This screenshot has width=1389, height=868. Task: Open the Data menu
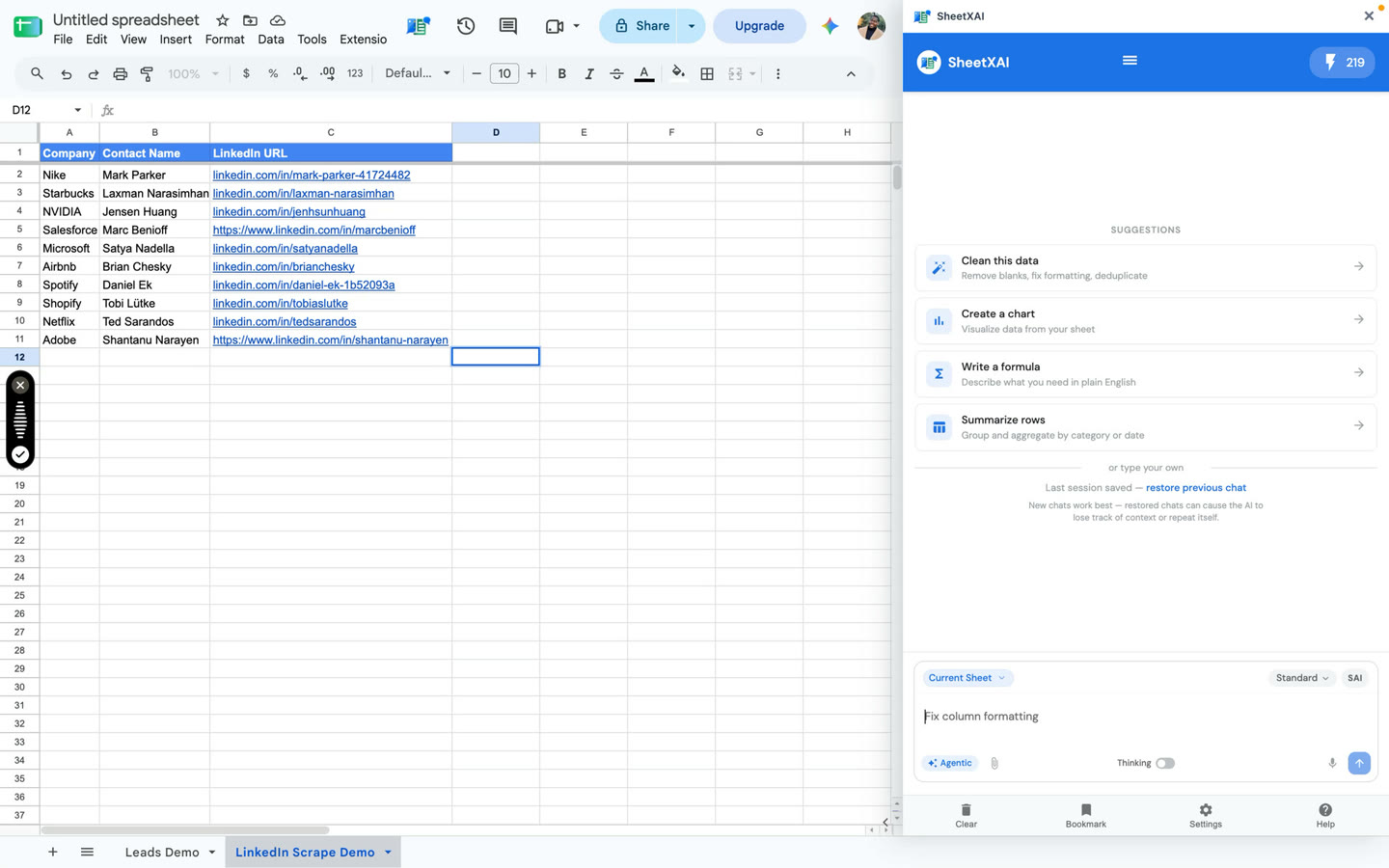point(271,40)
